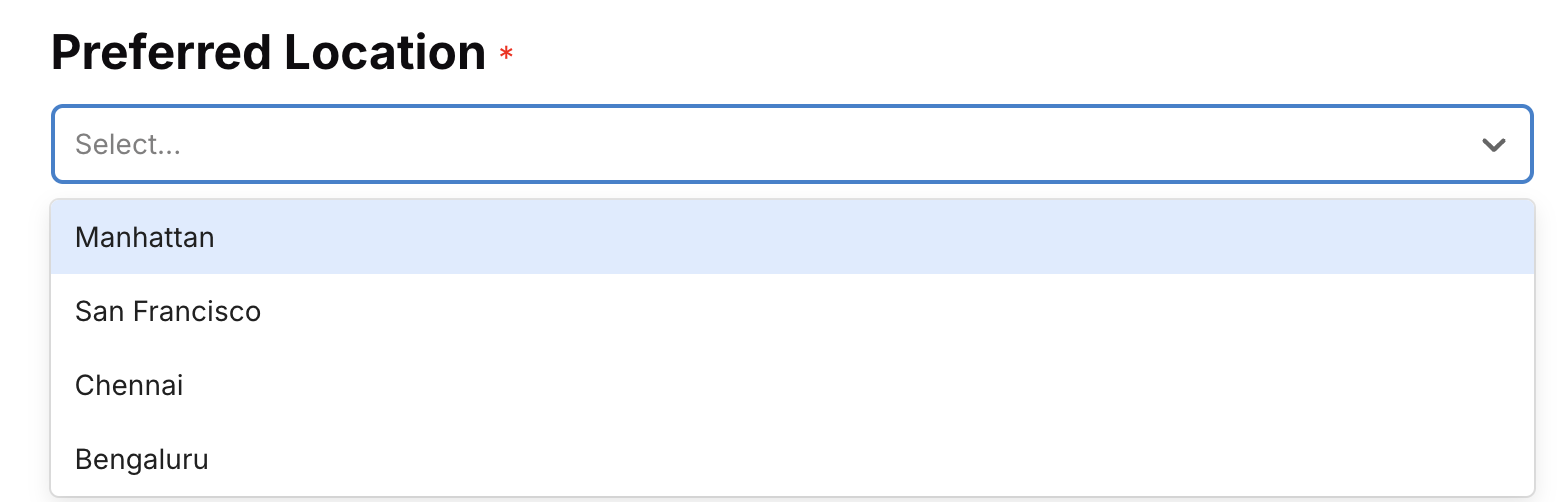Click the dropdown chevron arrow icon

coord(1493,145)
